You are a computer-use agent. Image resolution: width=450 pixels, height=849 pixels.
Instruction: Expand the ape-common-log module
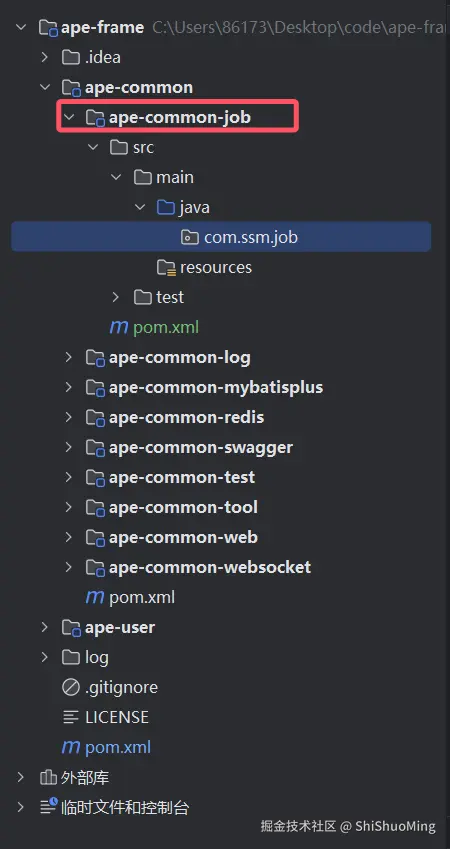(69, 357)
